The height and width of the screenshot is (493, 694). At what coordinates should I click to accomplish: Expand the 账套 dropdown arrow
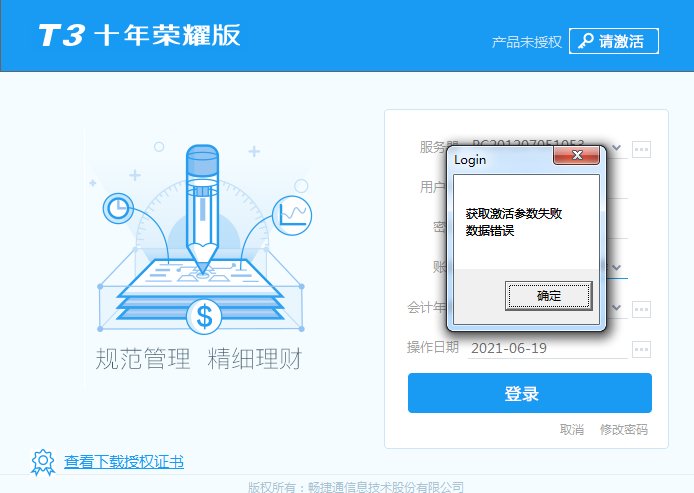point(617,267)
